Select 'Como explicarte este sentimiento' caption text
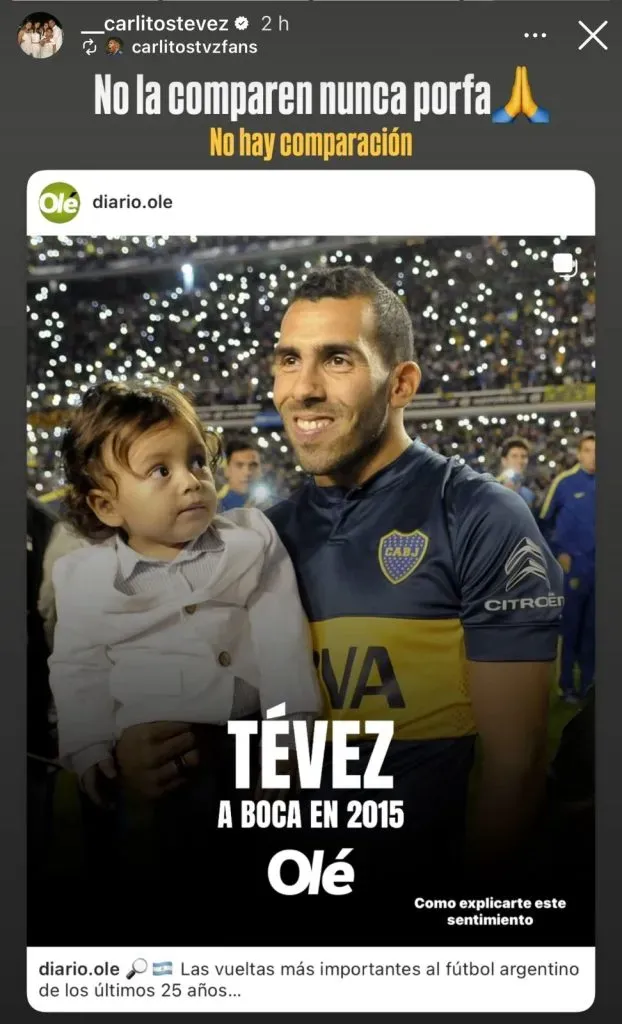 pos(490,912)
